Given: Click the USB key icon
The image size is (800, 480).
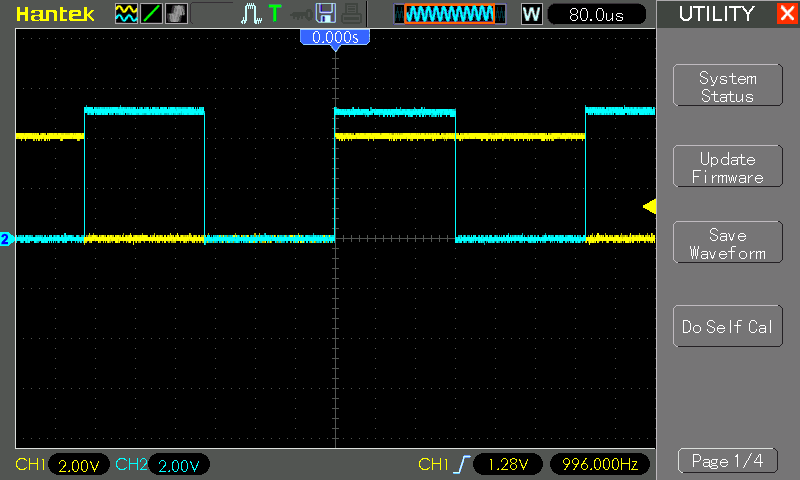Looking at the screenshot, I should click(300, 14).
